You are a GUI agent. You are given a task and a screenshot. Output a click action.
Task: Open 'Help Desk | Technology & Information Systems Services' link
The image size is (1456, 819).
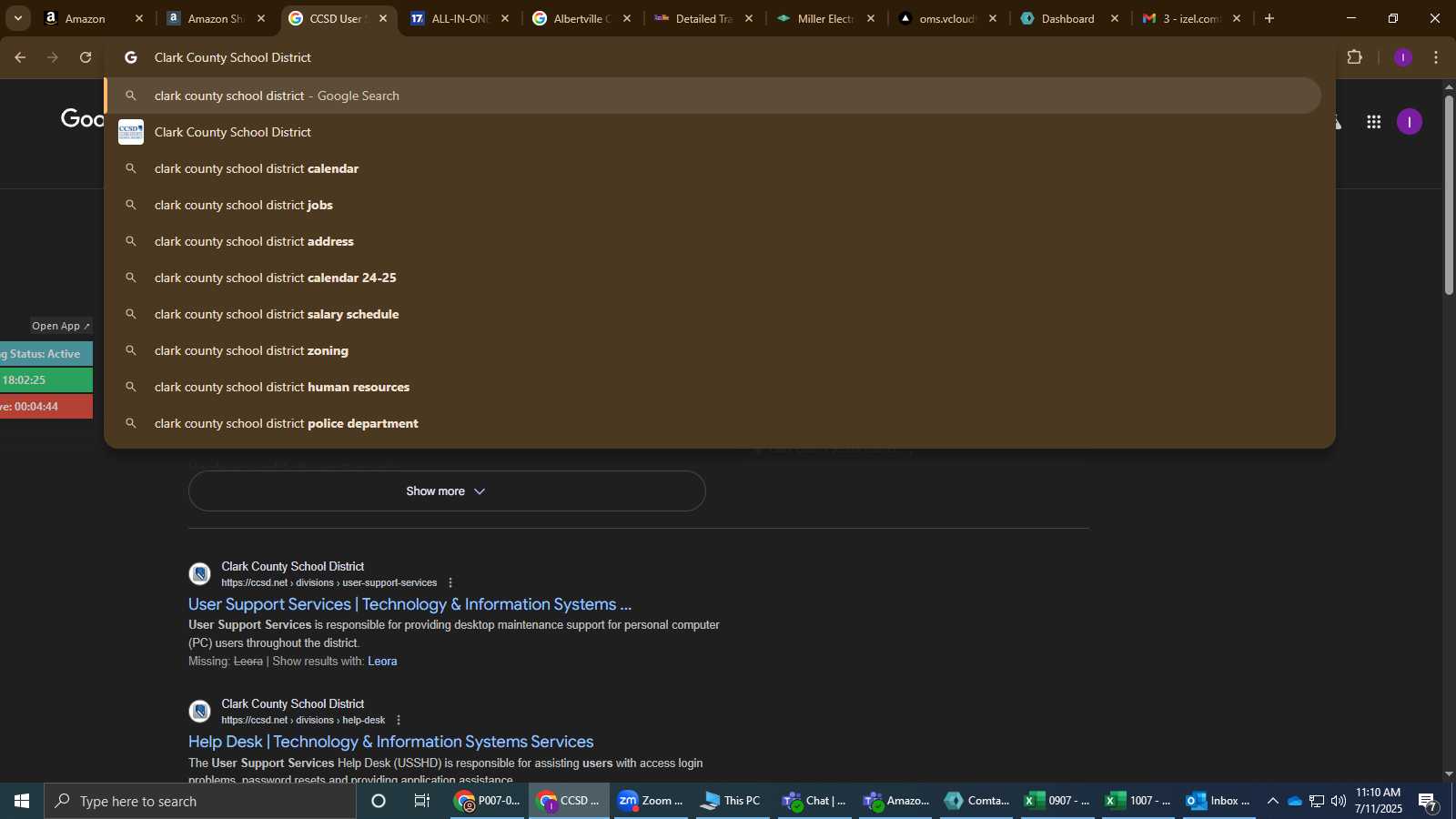pyautogui.click(x=390, y=742)
